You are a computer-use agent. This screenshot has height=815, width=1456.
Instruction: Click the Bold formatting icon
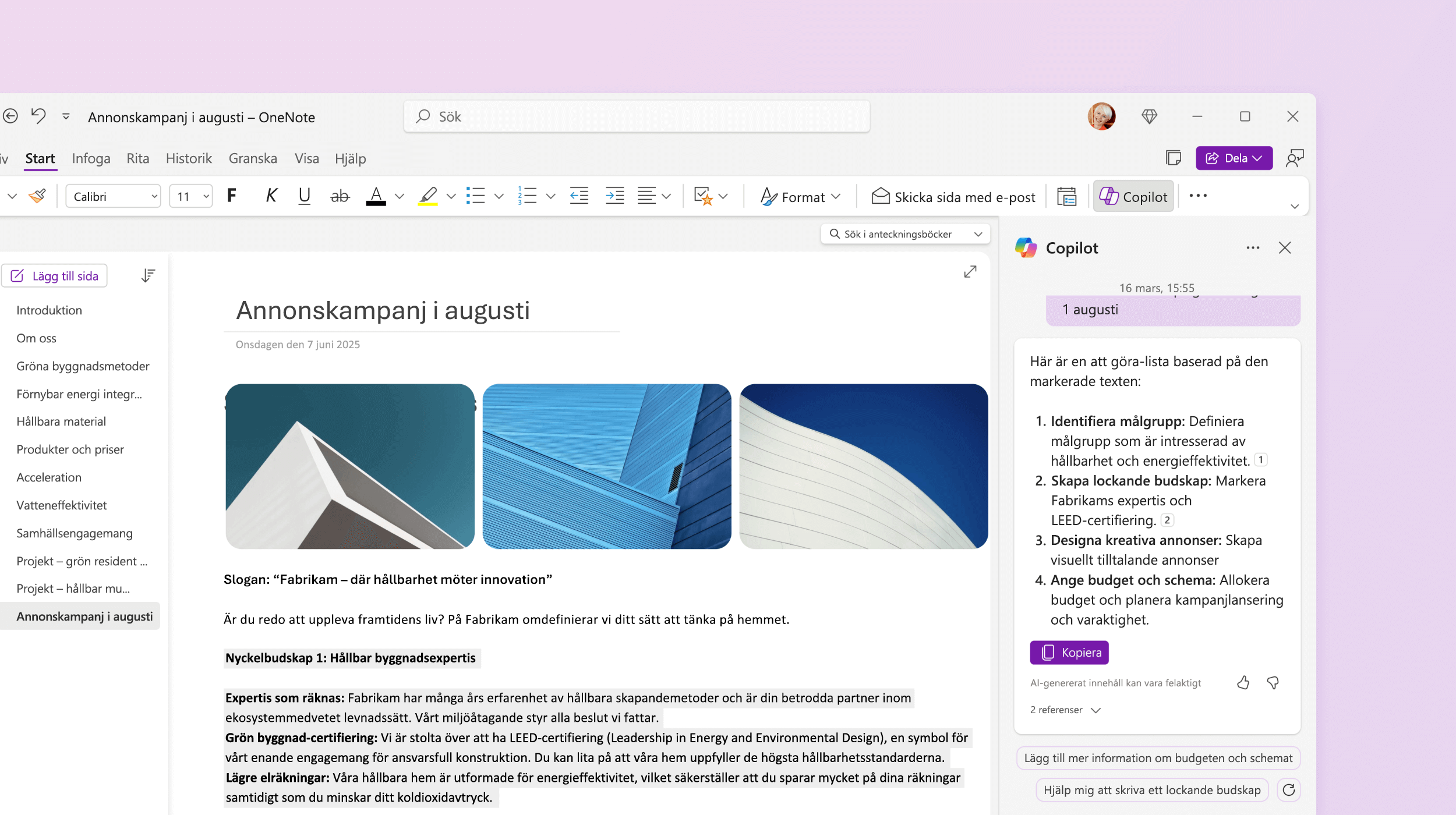point(232,196)
